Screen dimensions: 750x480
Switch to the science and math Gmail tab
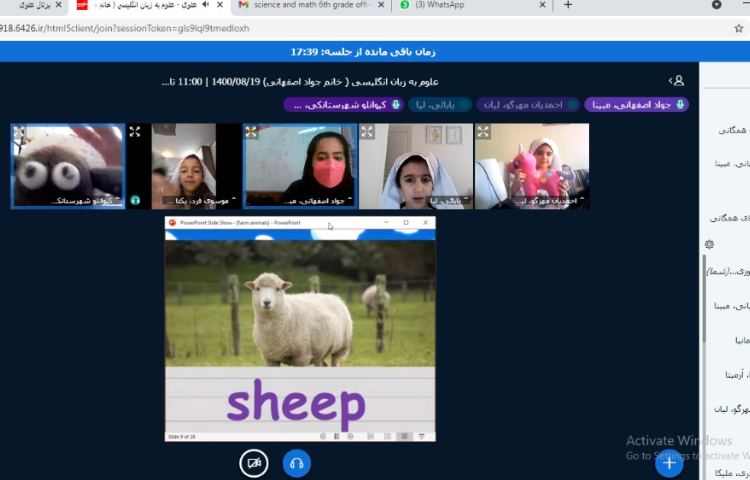[x=310, y=5]
